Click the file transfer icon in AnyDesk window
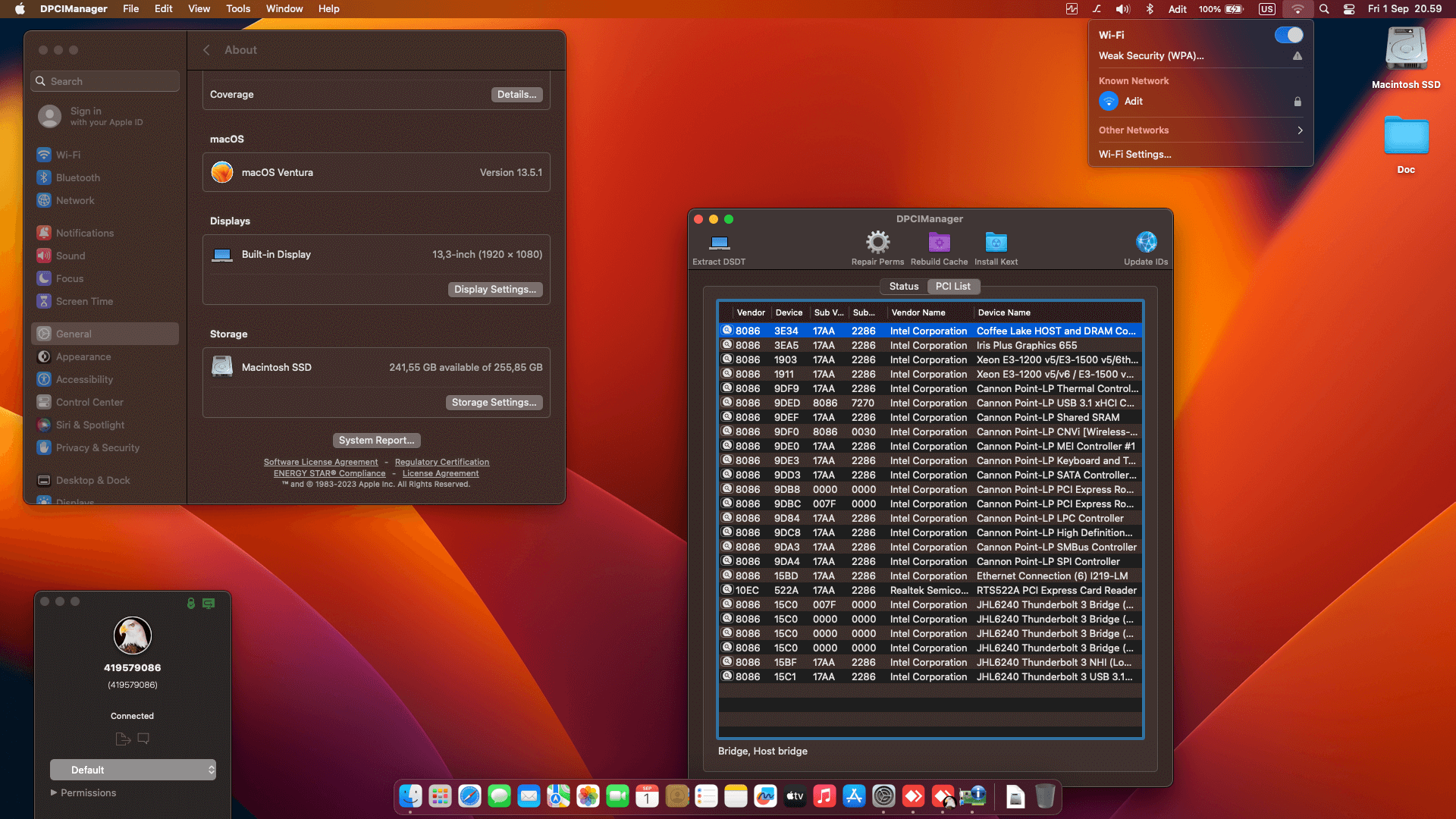The height and width of the screenshot is (819, 1456). point(124,738)
